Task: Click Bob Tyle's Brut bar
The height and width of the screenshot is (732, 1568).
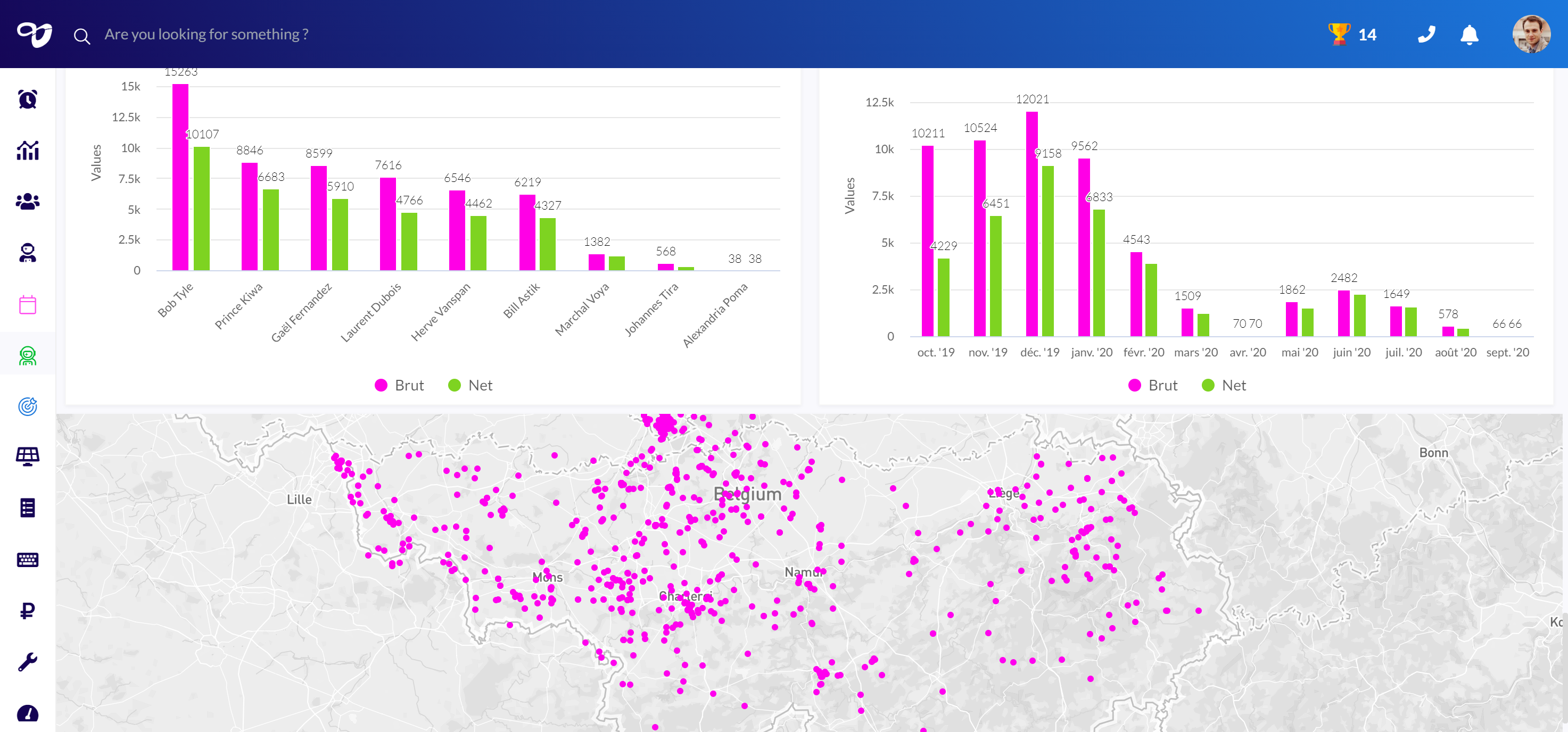Action: click(180, 177)
